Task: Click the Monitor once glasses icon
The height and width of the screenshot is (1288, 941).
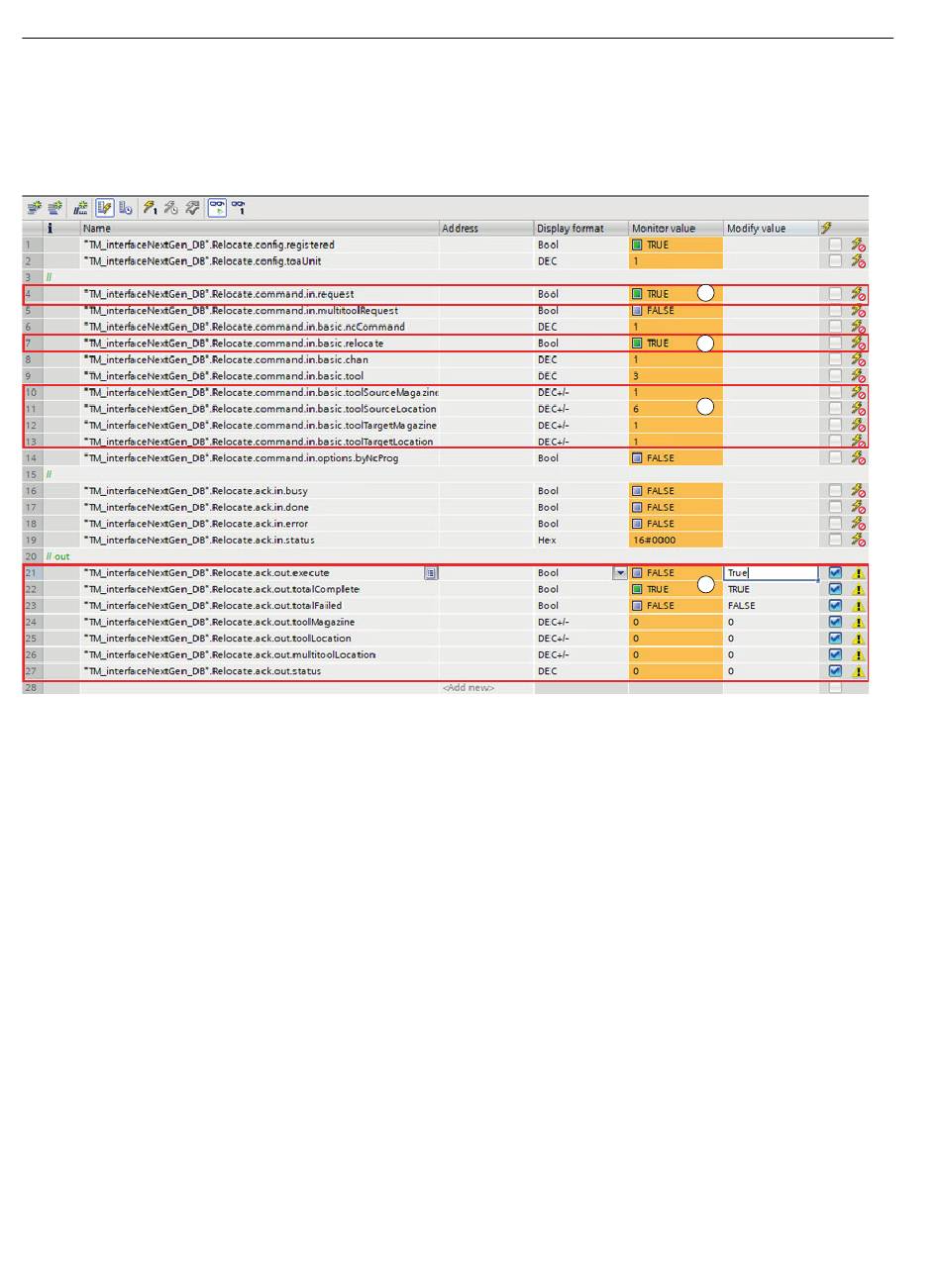Action: (239, 208)
